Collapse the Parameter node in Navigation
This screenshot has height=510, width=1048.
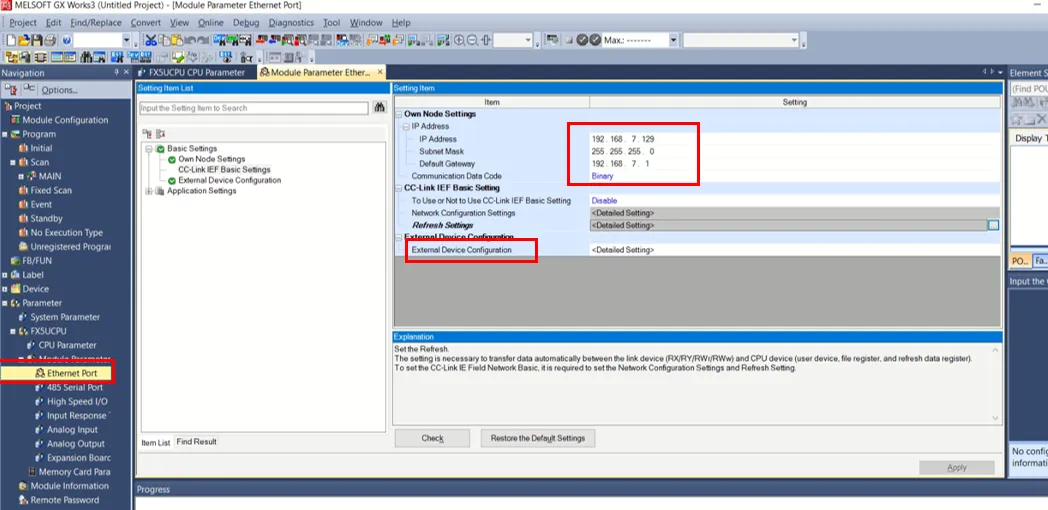(5, 303)
